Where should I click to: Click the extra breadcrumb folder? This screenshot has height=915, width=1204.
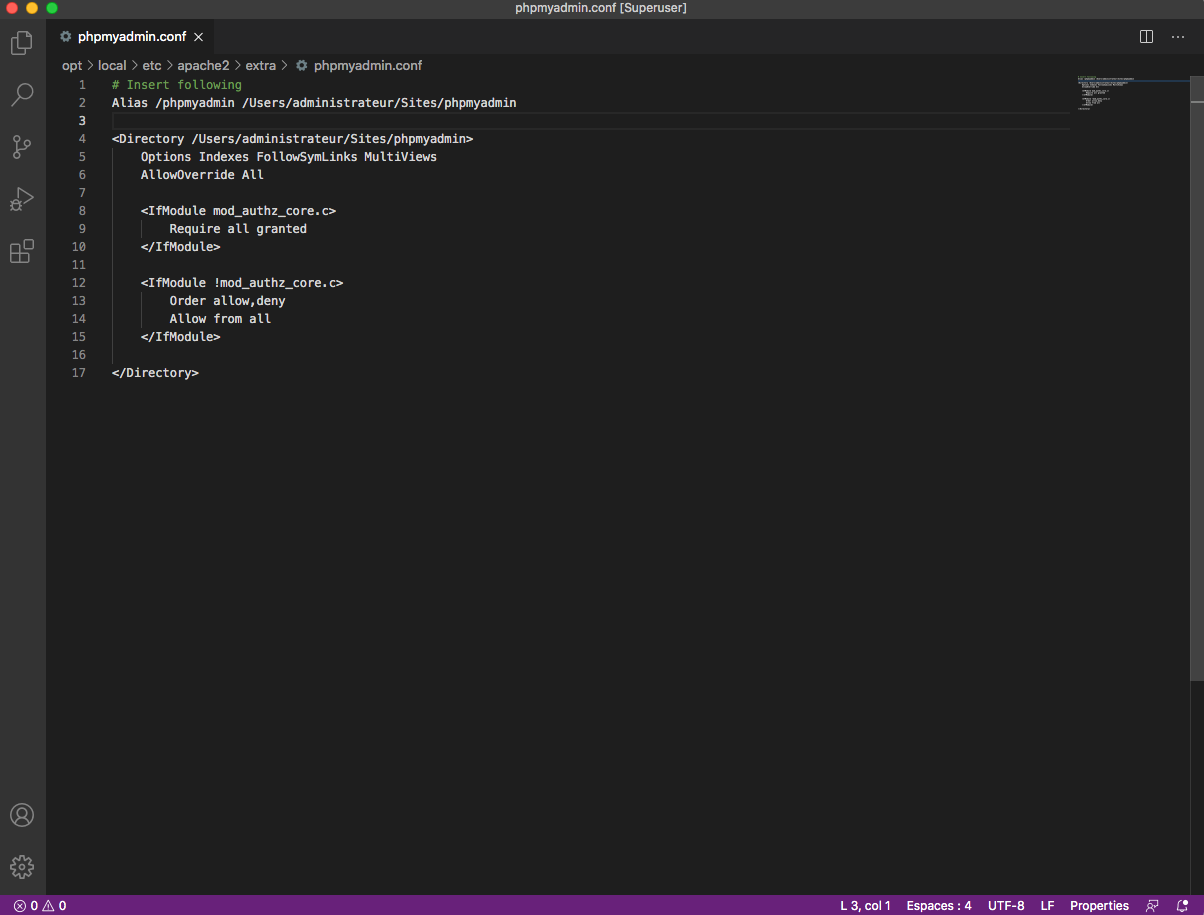tap(260, 65)
